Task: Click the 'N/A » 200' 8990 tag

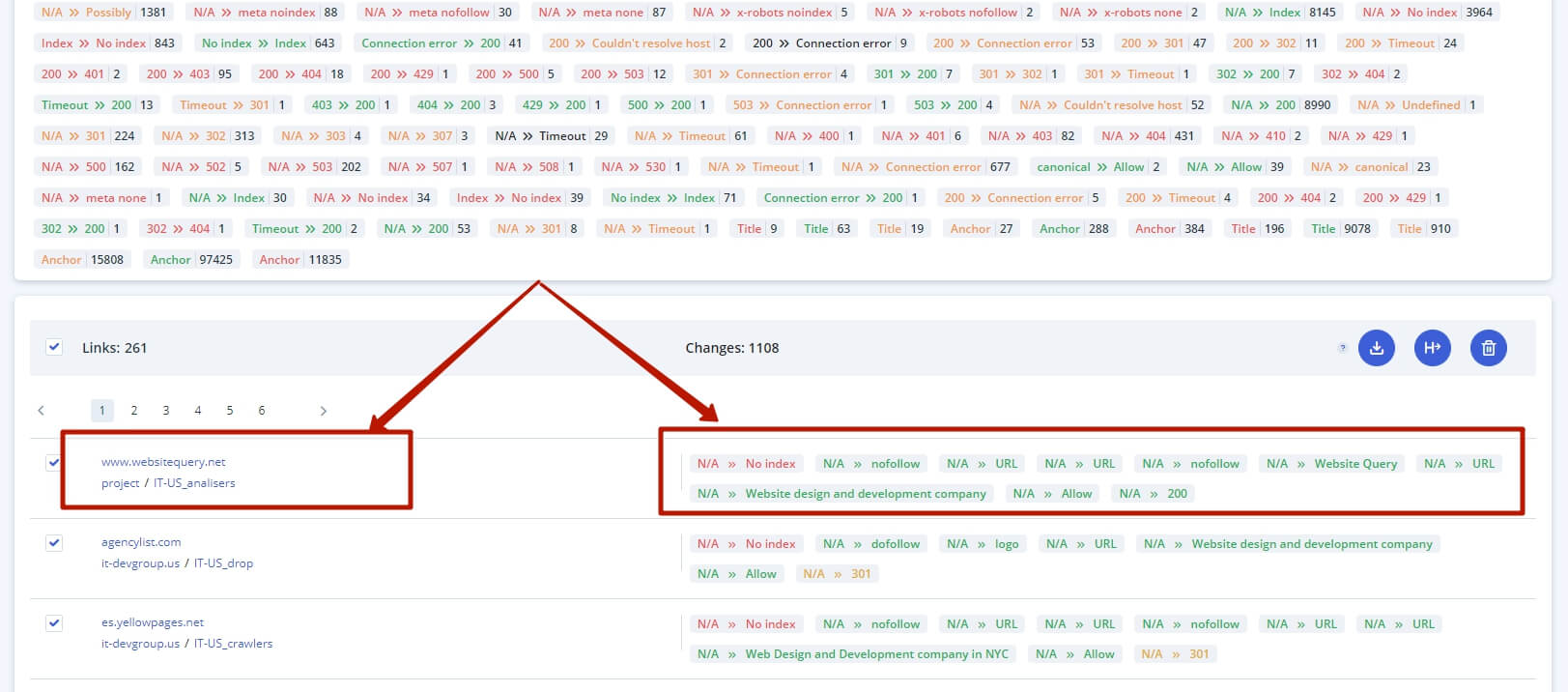Action: click(x=1280, y=105)
